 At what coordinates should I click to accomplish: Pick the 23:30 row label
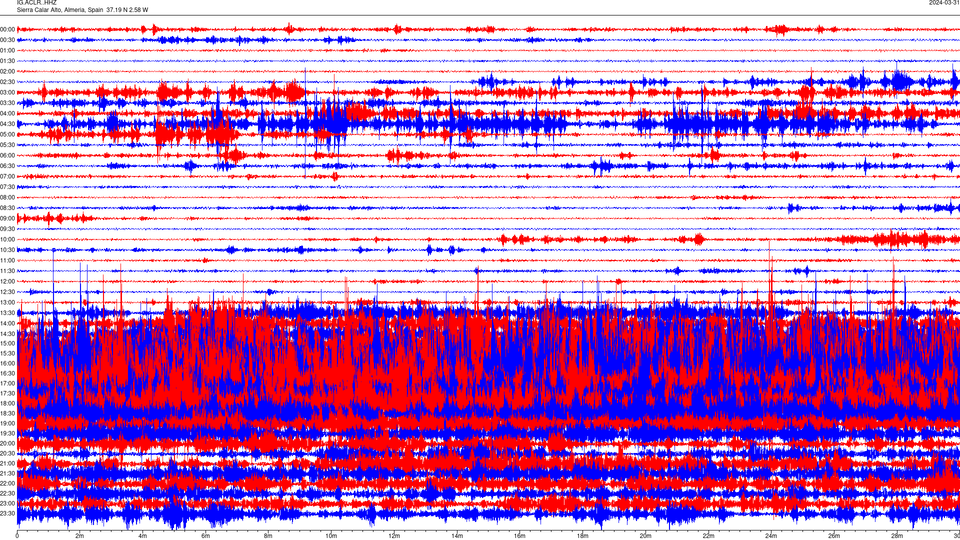point(8,513)
